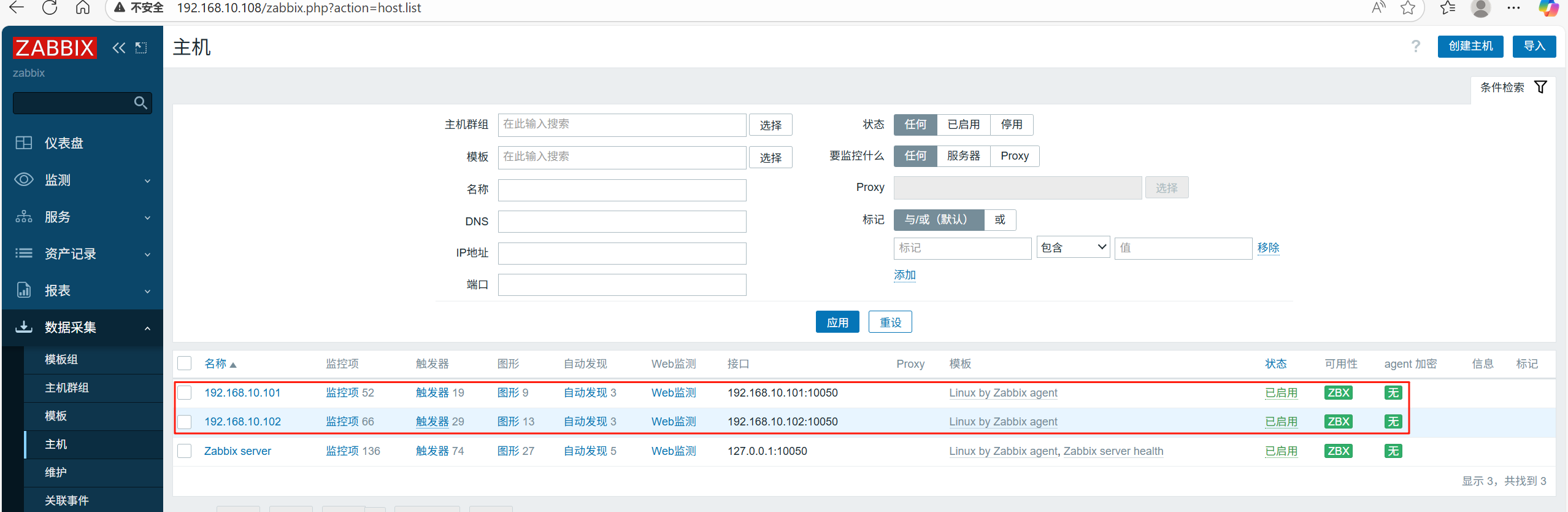Click the sidebar search magnifier icon
1568x512 pixels.
pyautogui.click(x=140, y=103)
